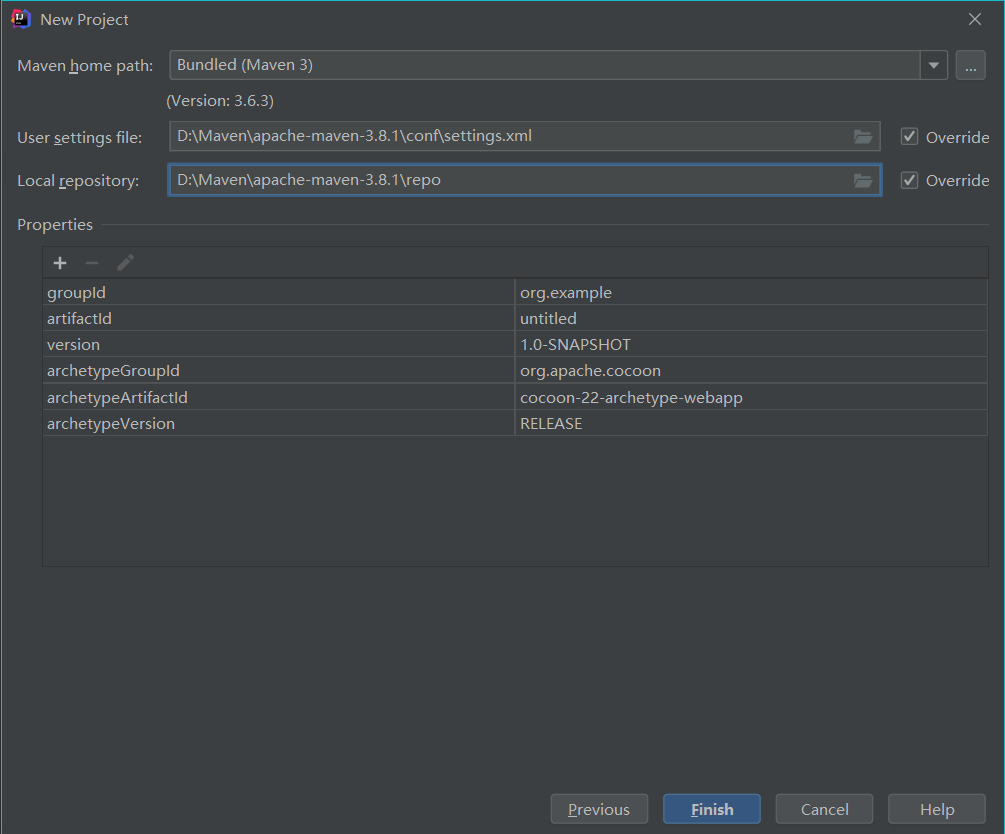This screenshot has height=834, width=1005.
Task: Toggle Override for Local repository
Action: [x=909, y=180]
